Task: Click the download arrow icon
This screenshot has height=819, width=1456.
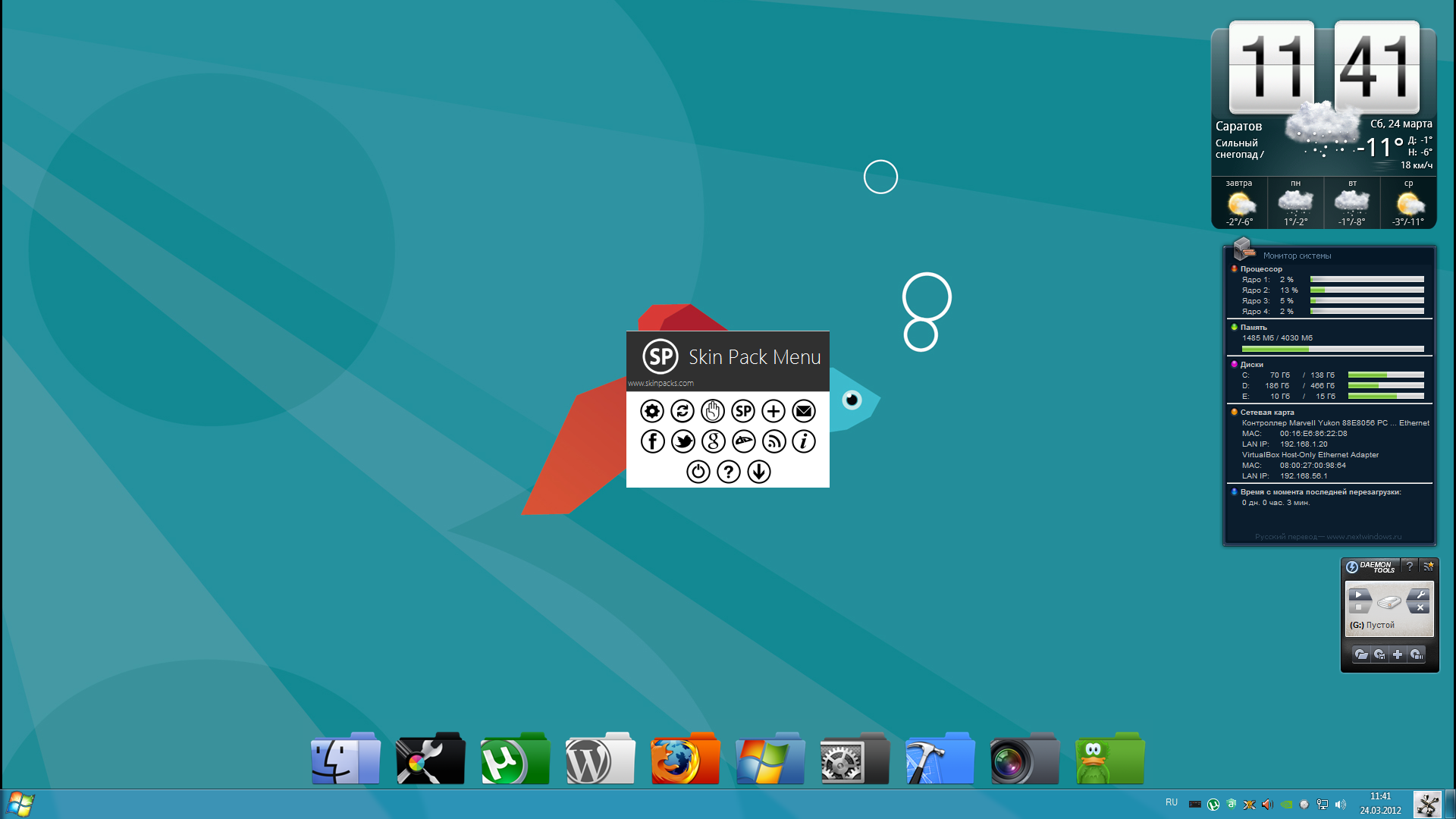Action: pos(758,472)
